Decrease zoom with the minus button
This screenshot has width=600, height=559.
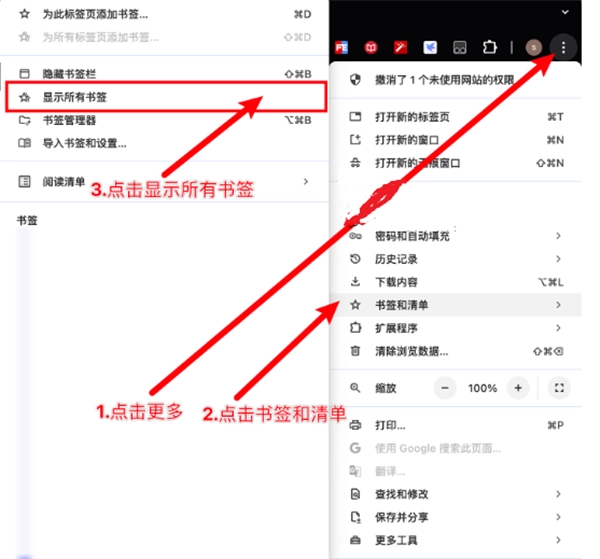pos(445,388)
